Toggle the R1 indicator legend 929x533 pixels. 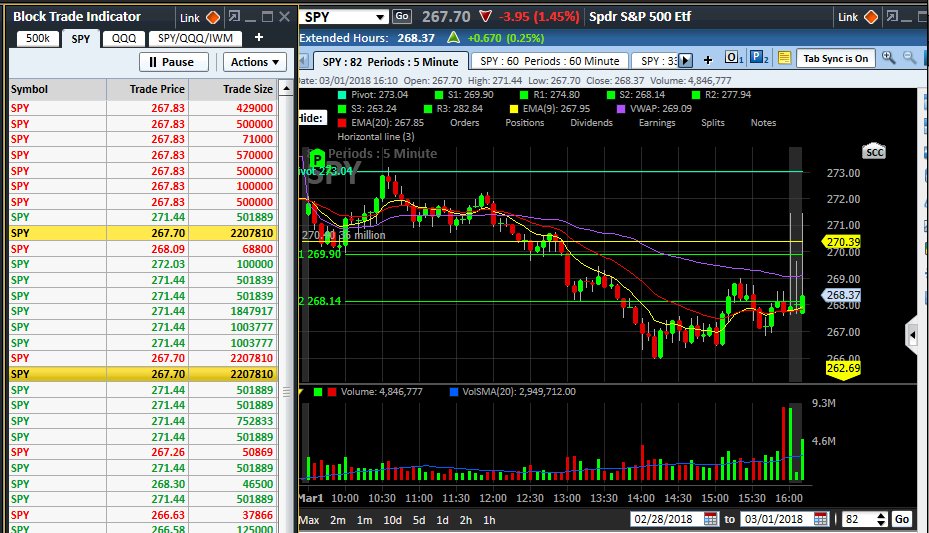[x=549, y=95]
